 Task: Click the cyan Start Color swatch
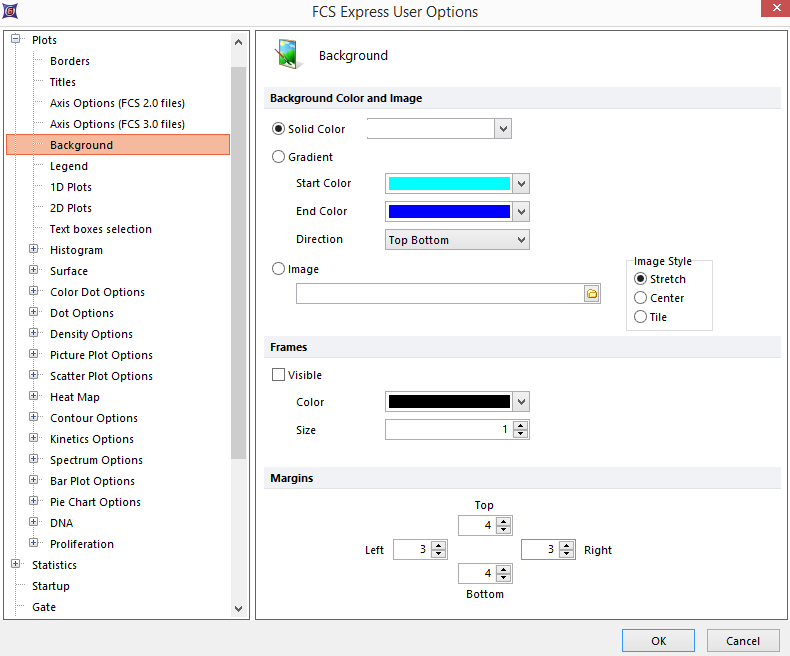pos(449,184)
